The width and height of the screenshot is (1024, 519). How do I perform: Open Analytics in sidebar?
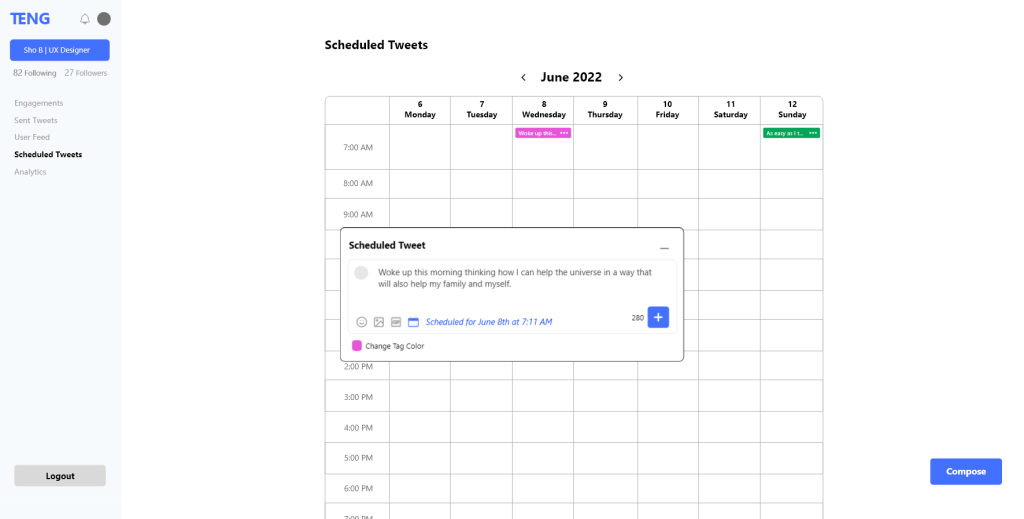30,172
